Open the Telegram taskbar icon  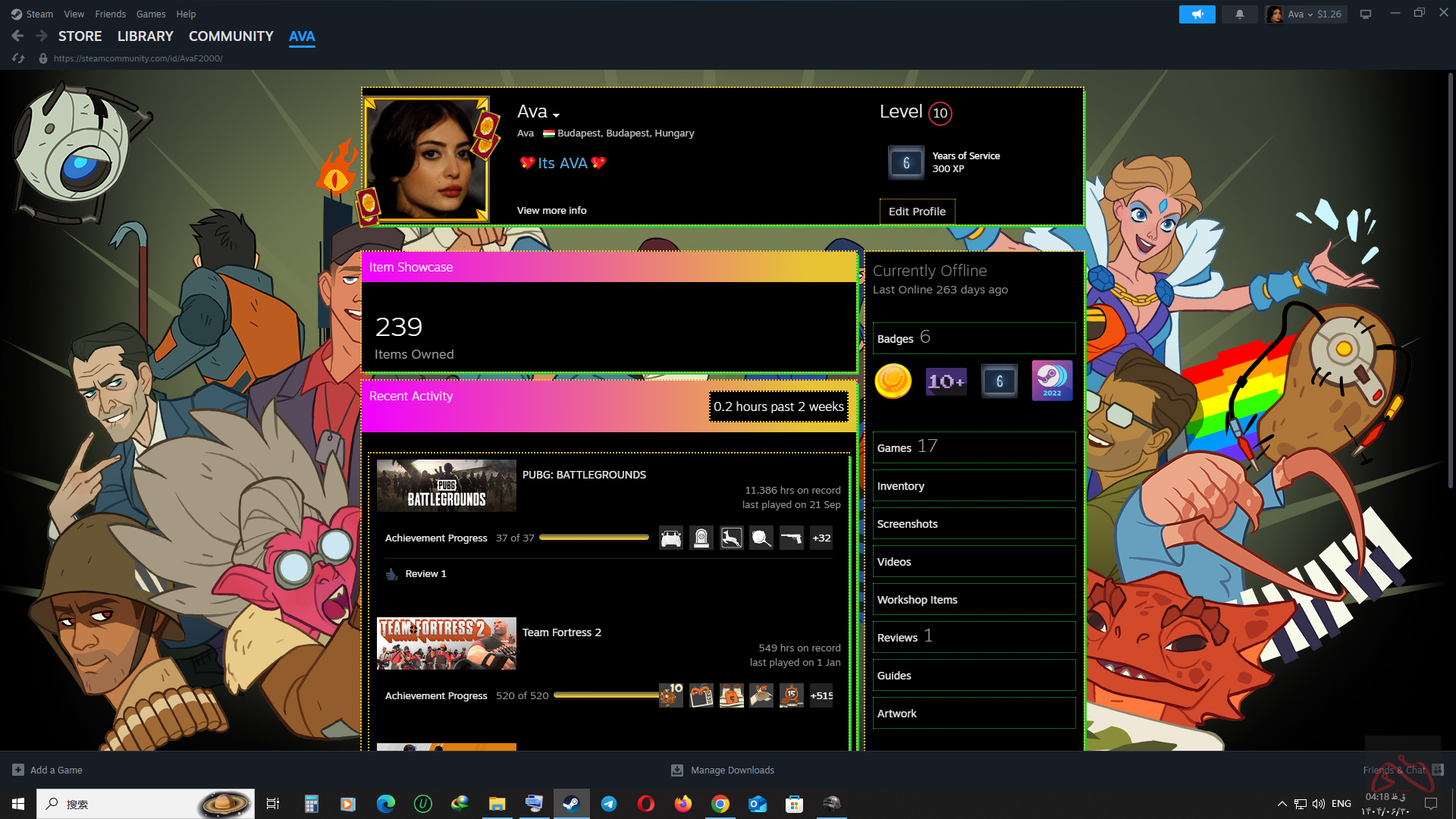[x=609, y=804]
